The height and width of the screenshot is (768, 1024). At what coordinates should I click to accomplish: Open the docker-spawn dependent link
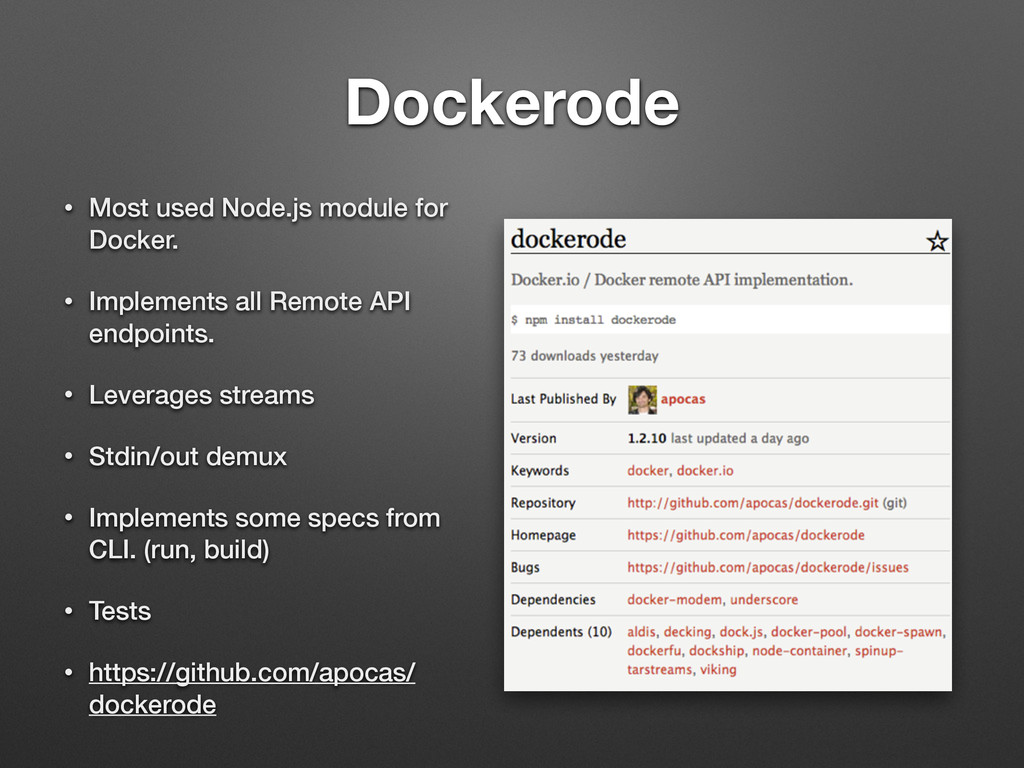coord(899,632)
